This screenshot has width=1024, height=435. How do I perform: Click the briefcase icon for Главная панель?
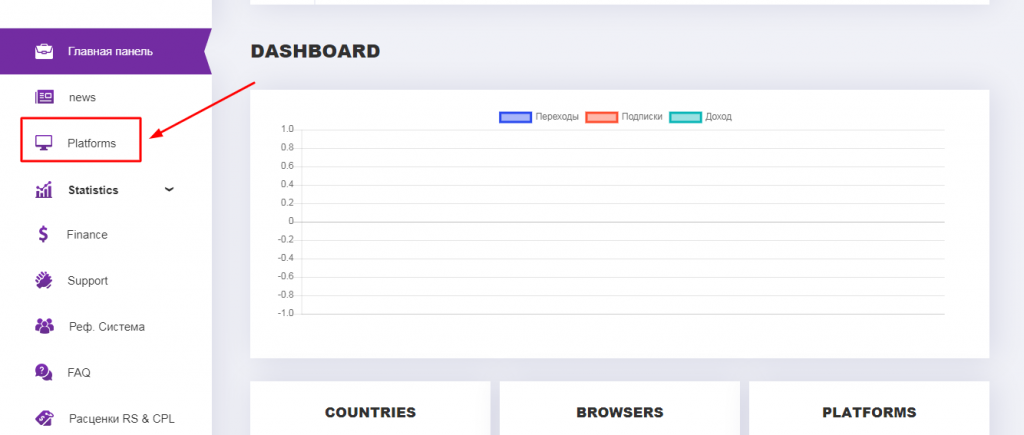[x=44, y=51]
